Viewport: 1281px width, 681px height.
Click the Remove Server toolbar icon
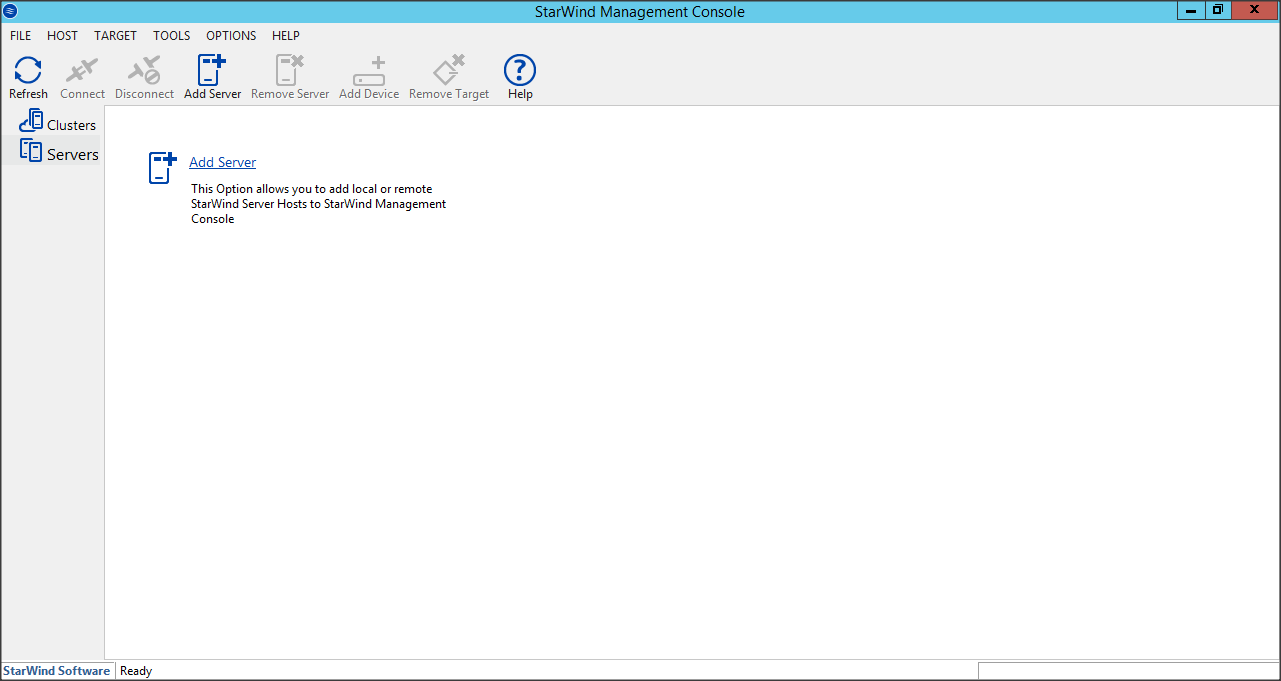(x=290, y=72)
